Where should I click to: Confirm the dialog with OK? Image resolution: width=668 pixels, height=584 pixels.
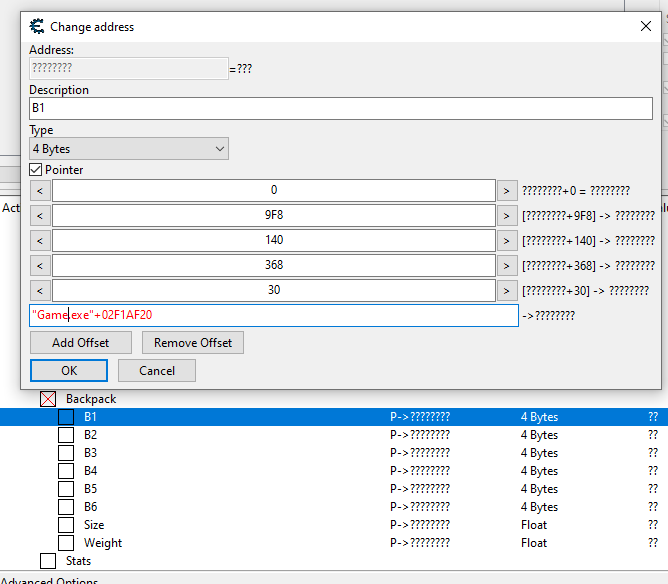pyautogui.click(x=68, y=370)
